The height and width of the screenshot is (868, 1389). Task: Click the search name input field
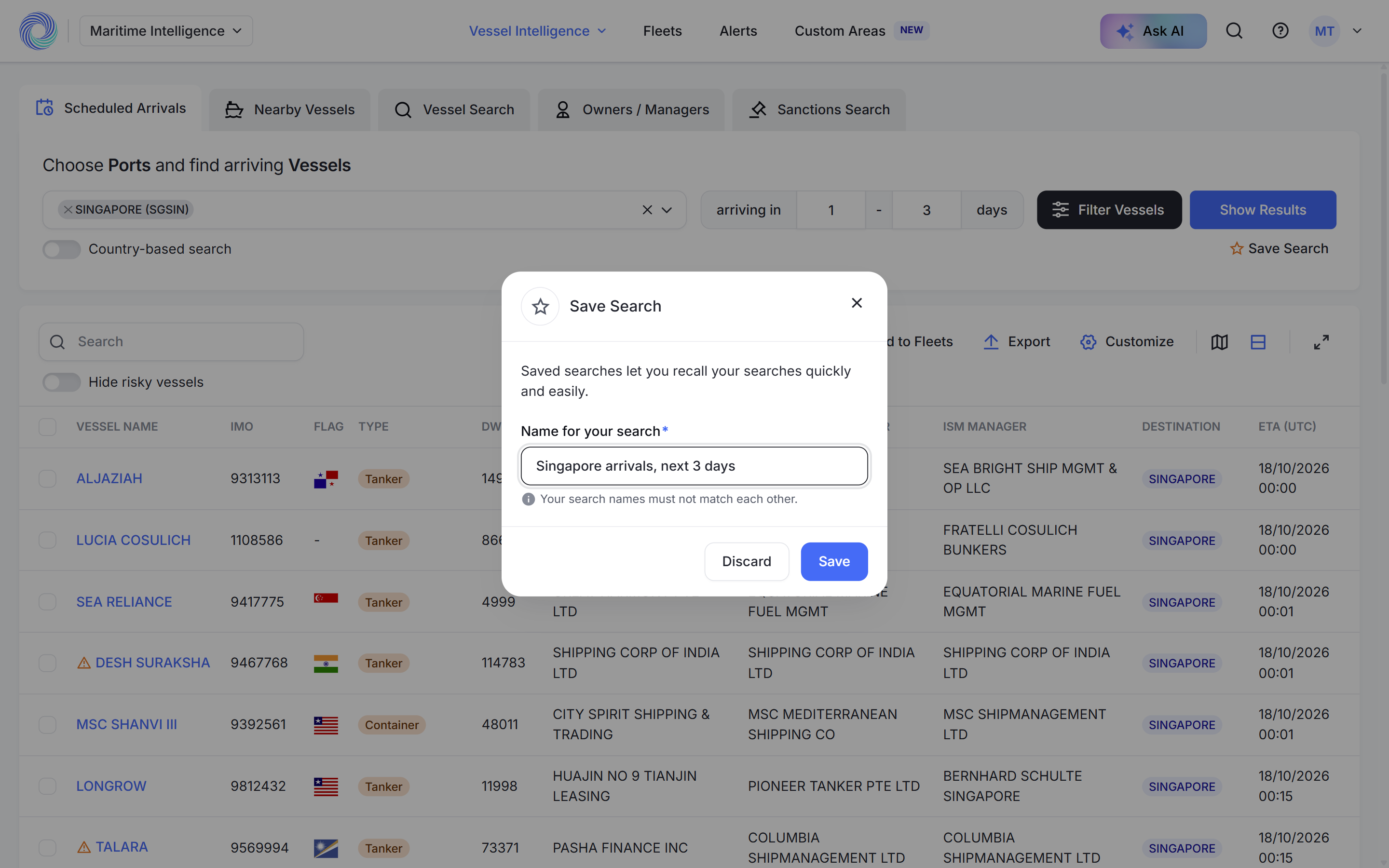click(694, 466)
